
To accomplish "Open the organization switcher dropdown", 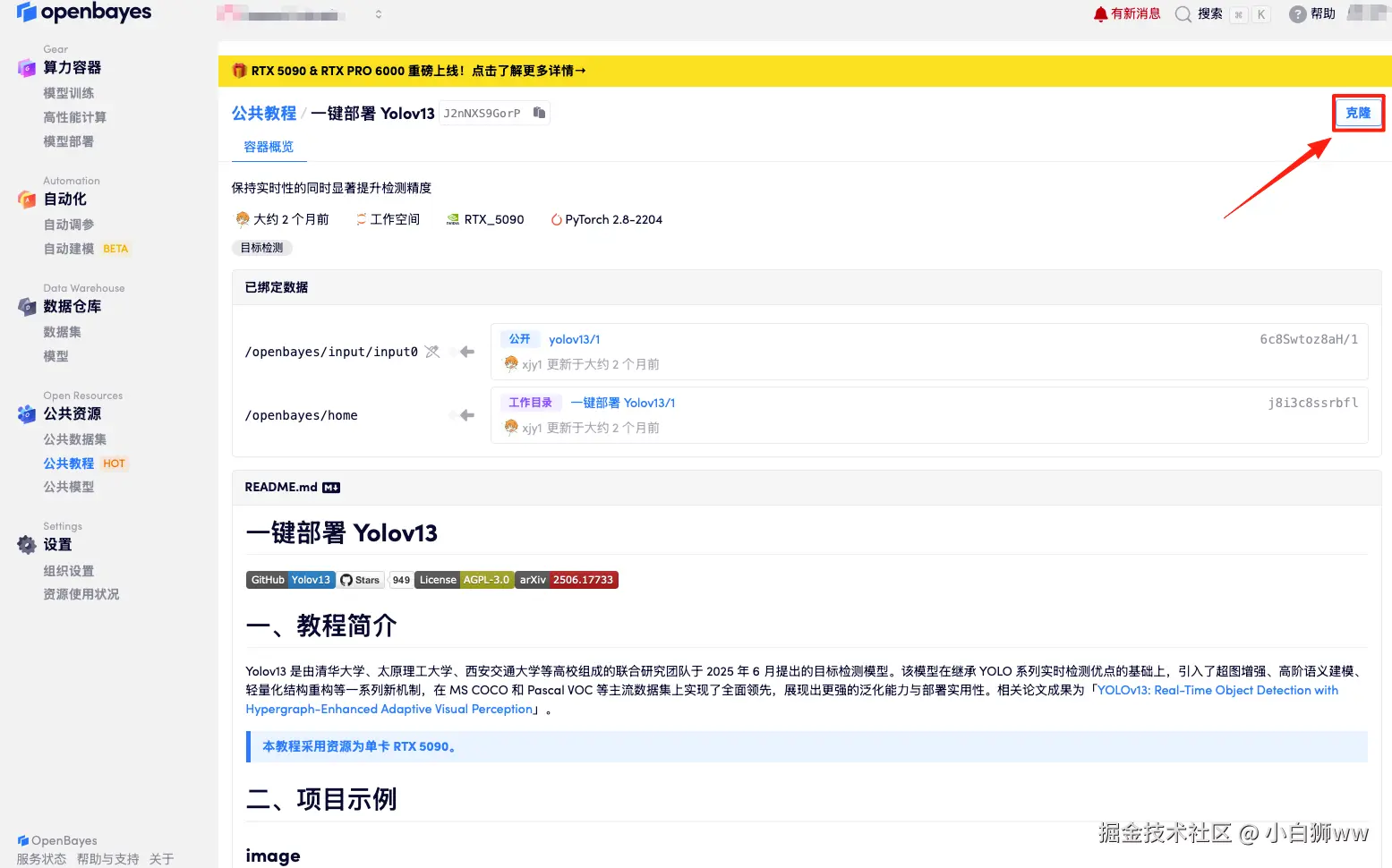I will click(x=379, y=14).
